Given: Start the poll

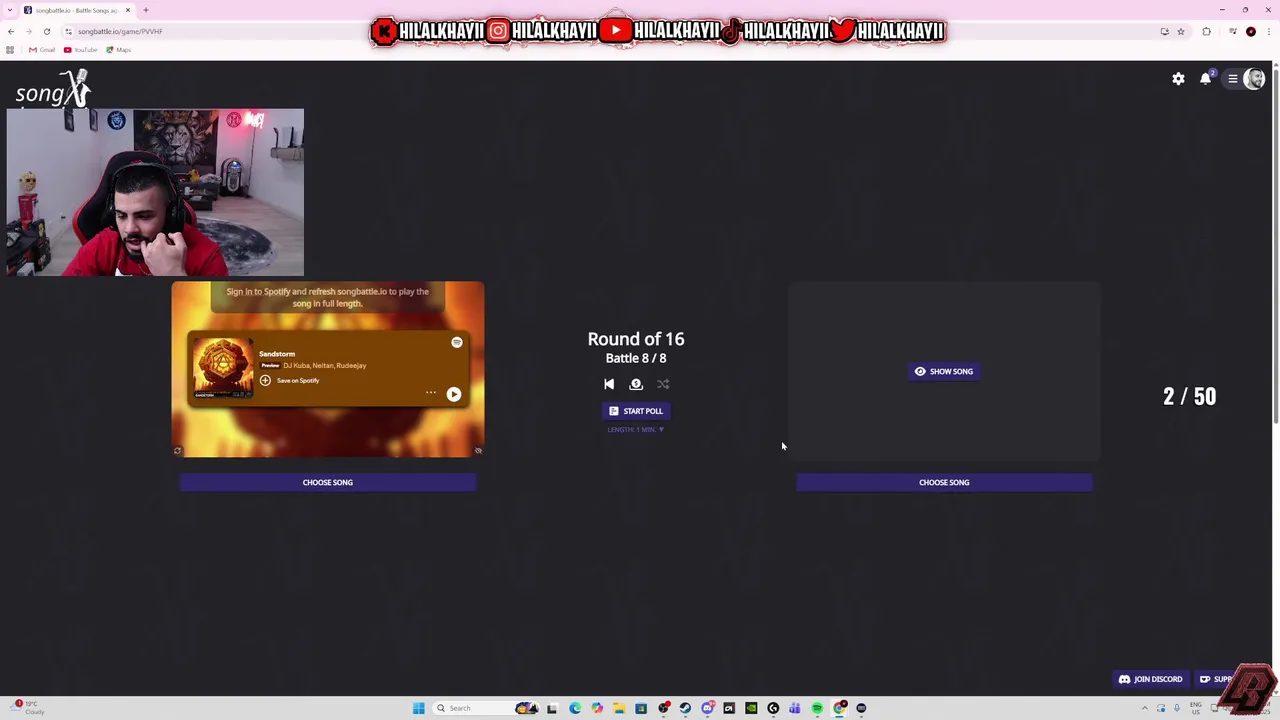Looking at the screenshot, I should point(636,411).
